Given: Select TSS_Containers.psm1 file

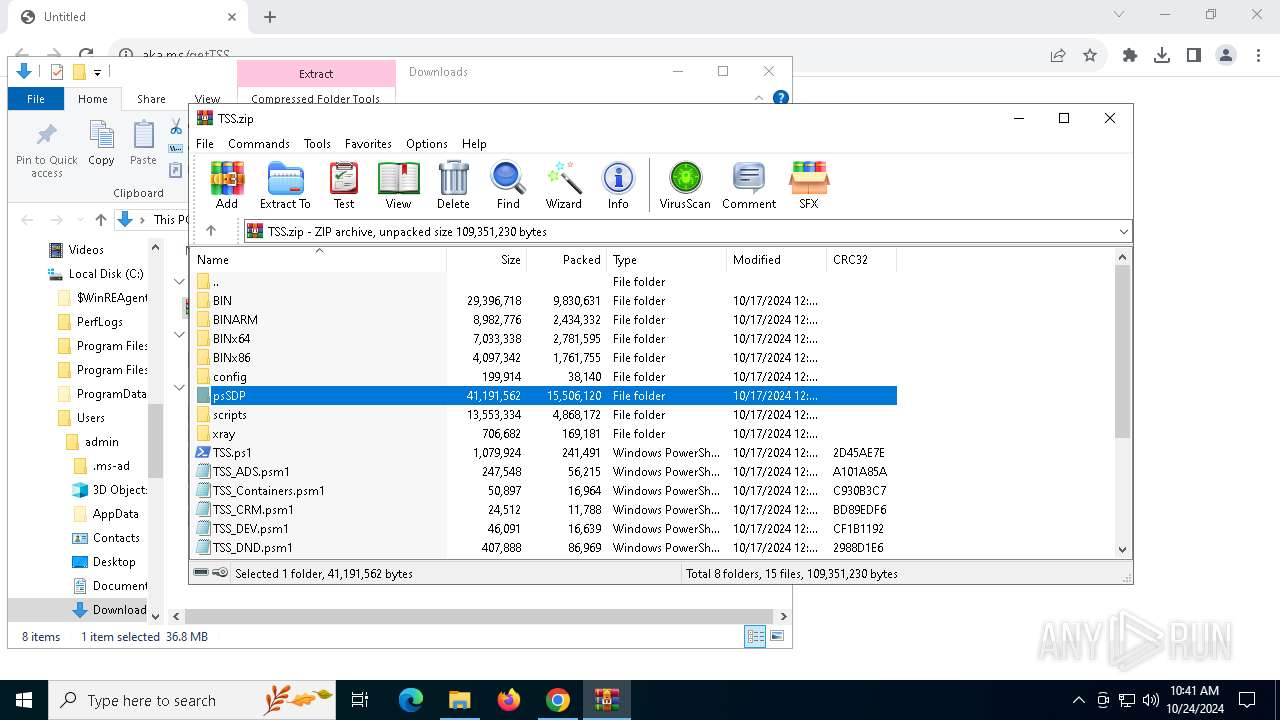Looking at the screenshot, I should (x=545, y=490).
